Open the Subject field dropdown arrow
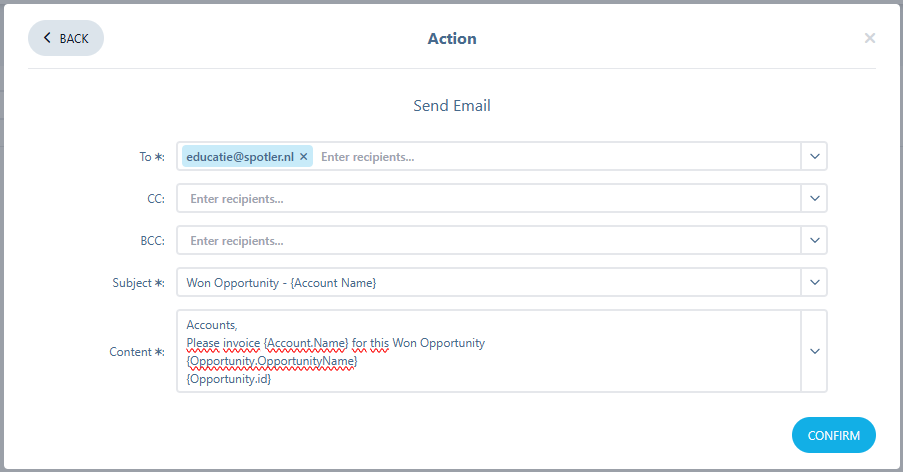 click(x=814, y=283)
